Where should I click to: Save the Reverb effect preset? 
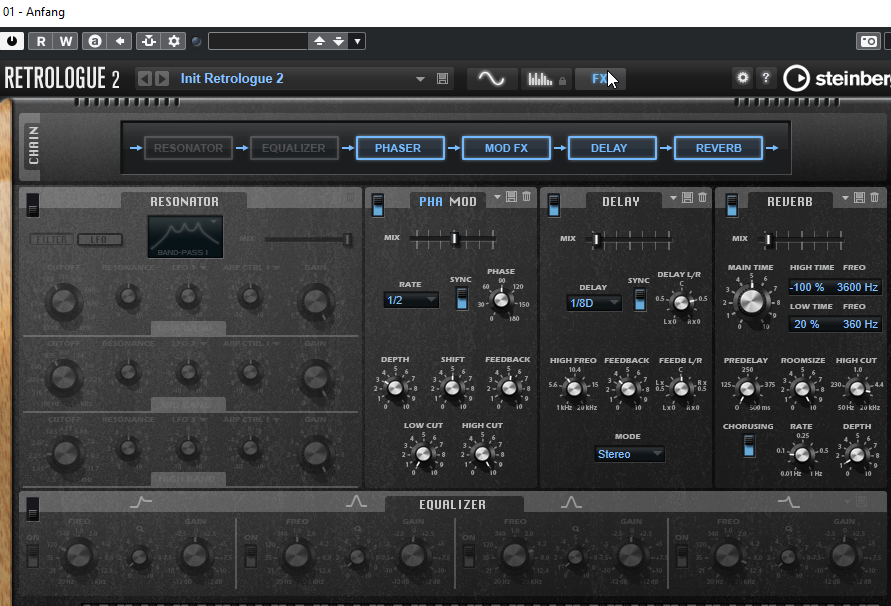click(x=860, y=197)
